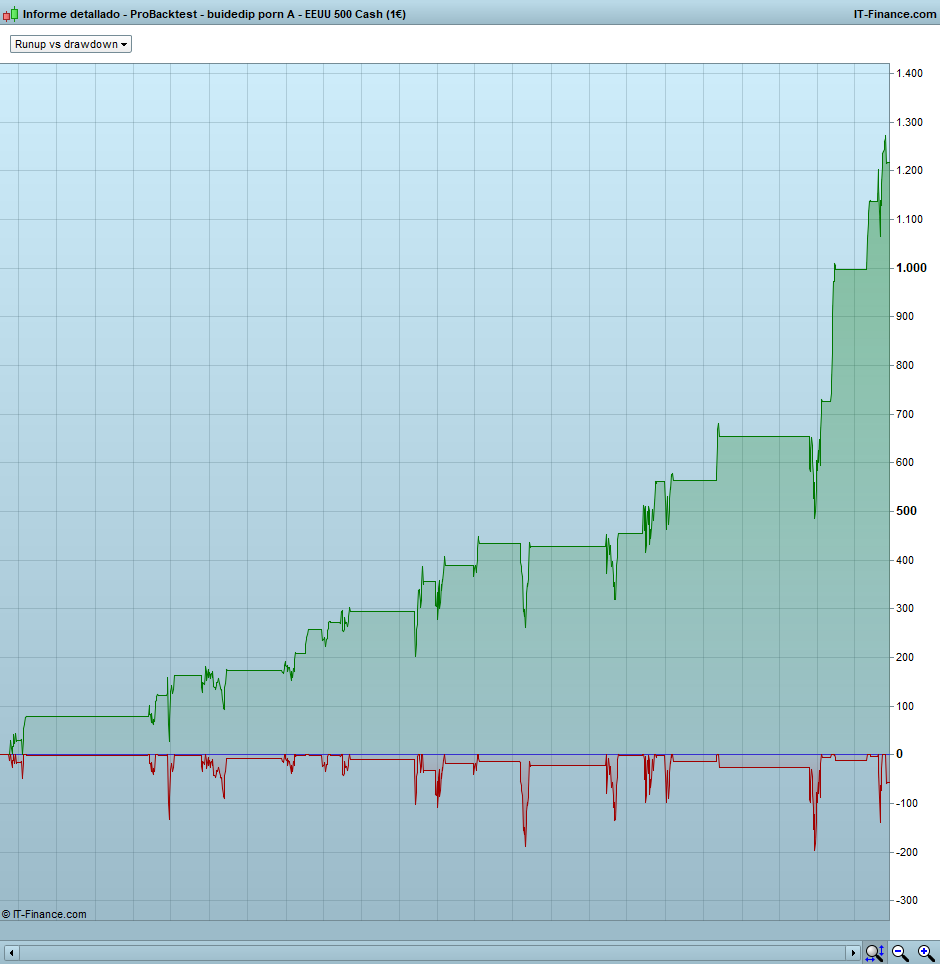Click the 700 axis label

point(905,414)
